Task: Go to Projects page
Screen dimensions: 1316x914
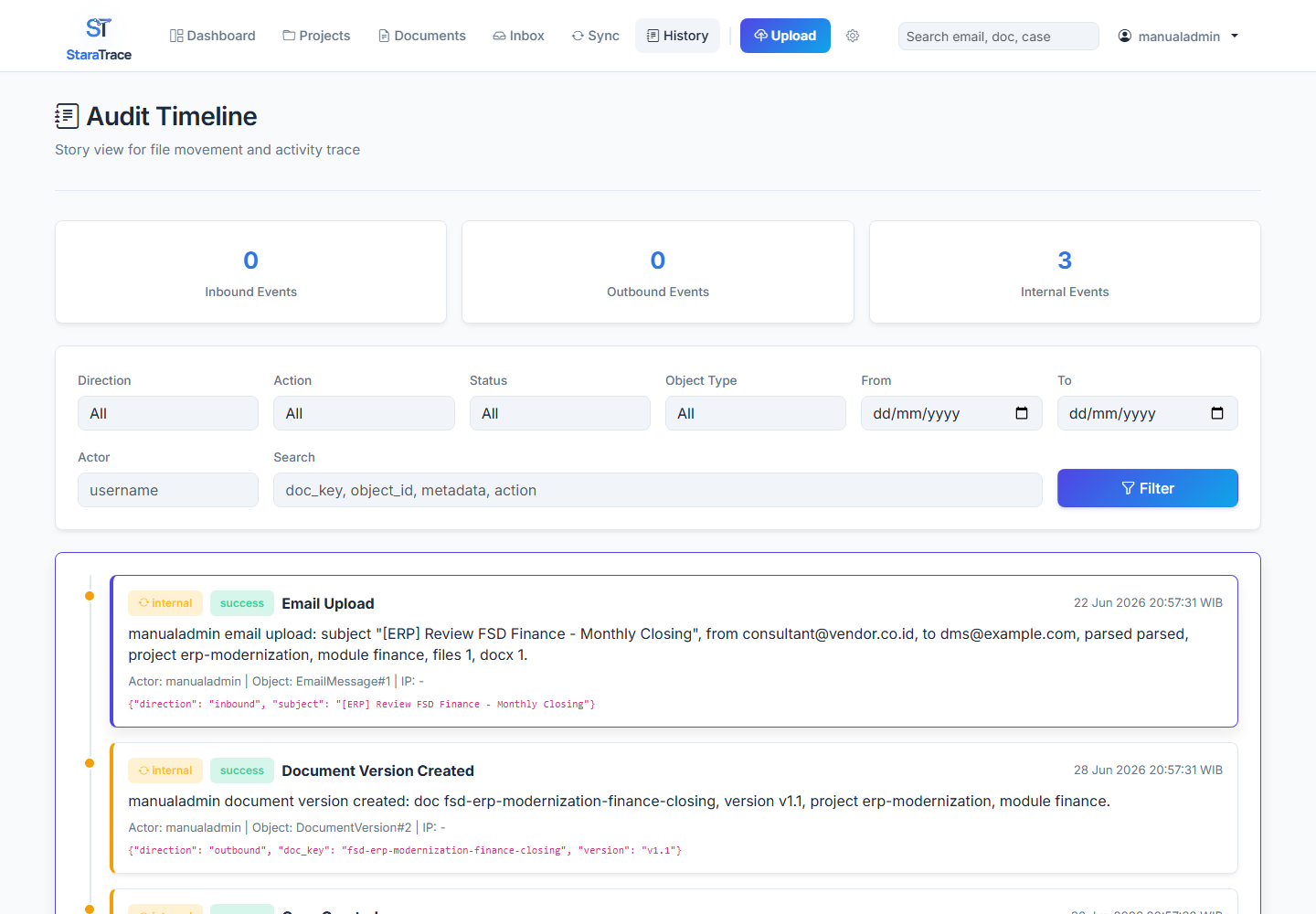Action: (316, 36)
